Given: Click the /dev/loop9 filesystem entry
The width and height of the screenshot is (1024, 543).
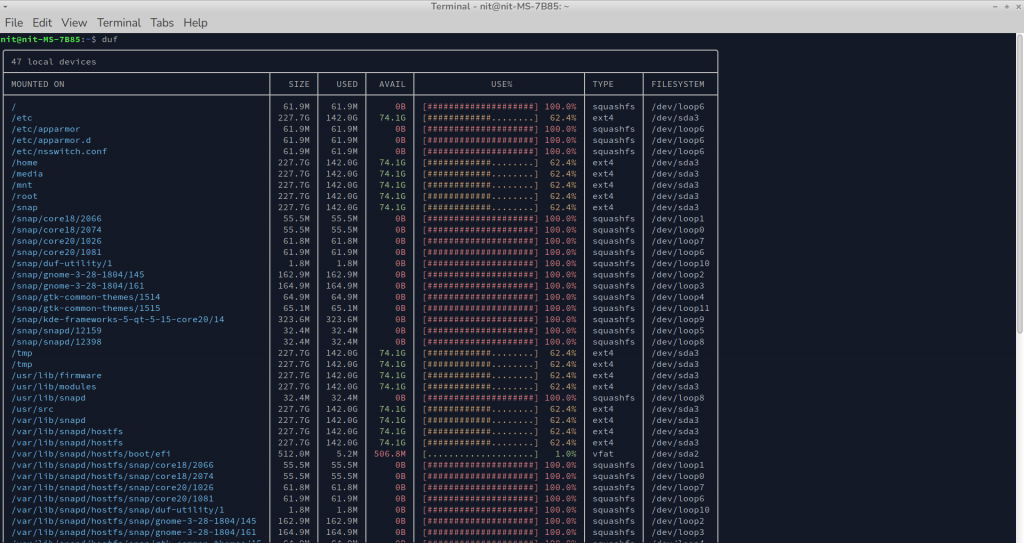Looking at the screenshot, I should [x=678, y=319].
